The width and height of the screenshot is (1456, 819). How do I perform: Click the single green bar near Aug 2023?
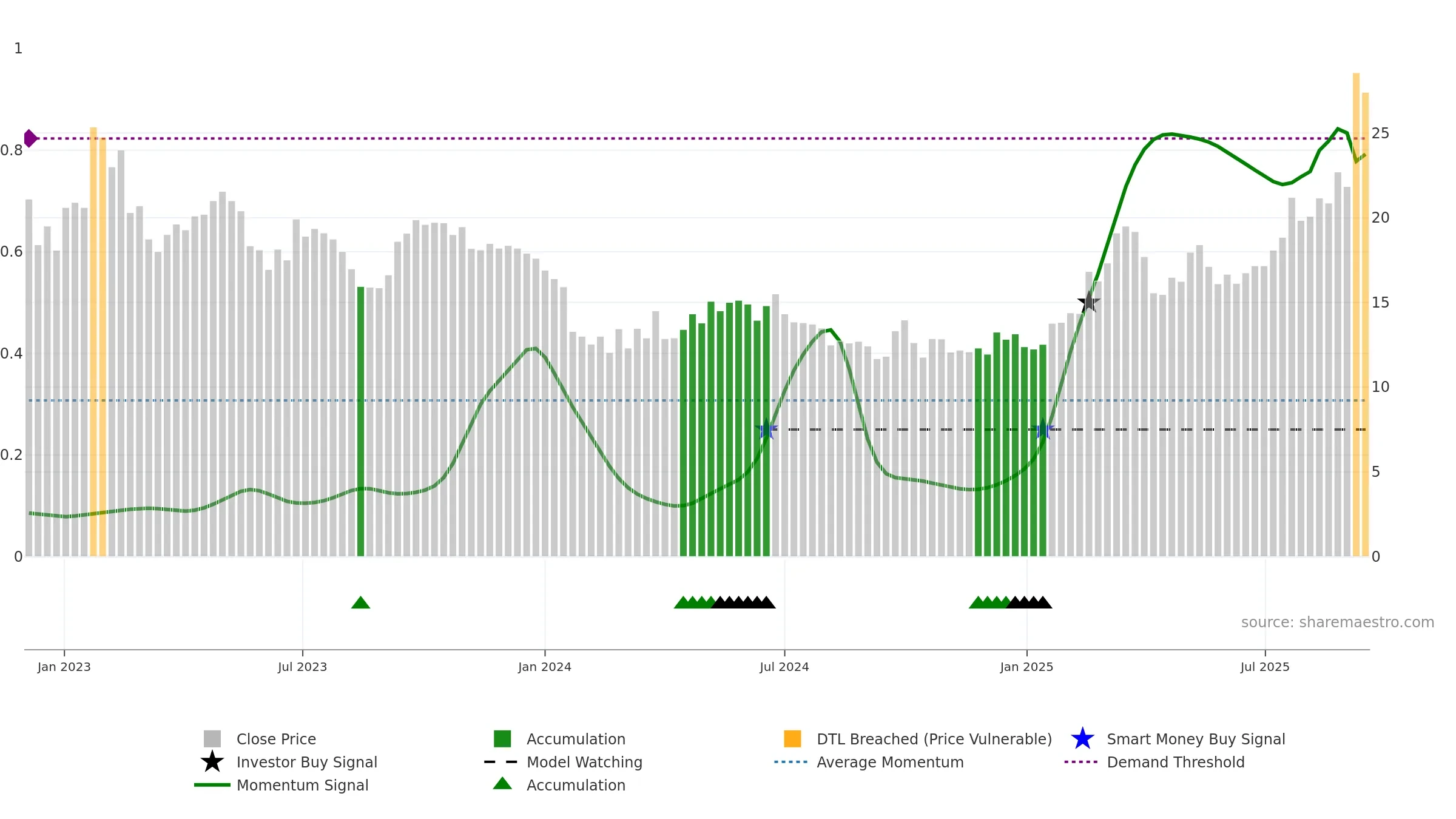coord(360,422)
